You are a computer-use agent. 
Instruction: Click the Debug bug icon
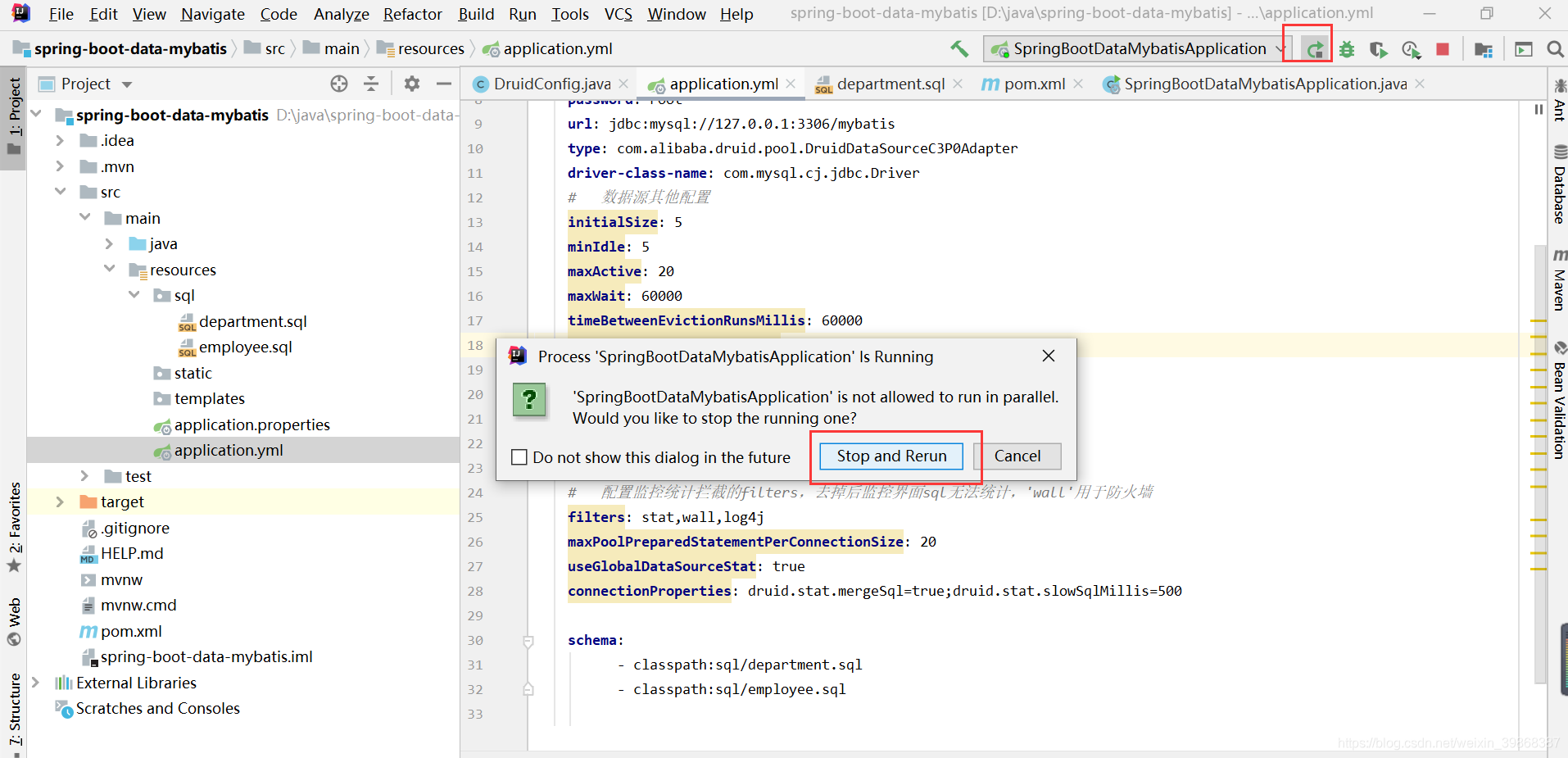(x=1347, y=49)
